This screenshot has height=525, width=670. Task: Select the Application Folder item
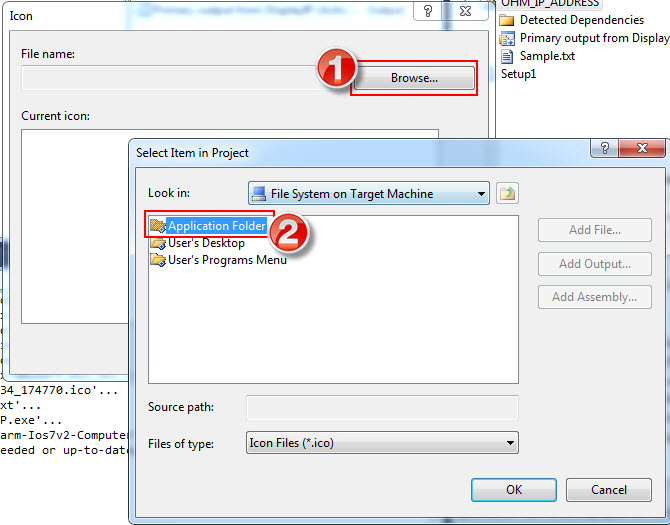[209, 226]
